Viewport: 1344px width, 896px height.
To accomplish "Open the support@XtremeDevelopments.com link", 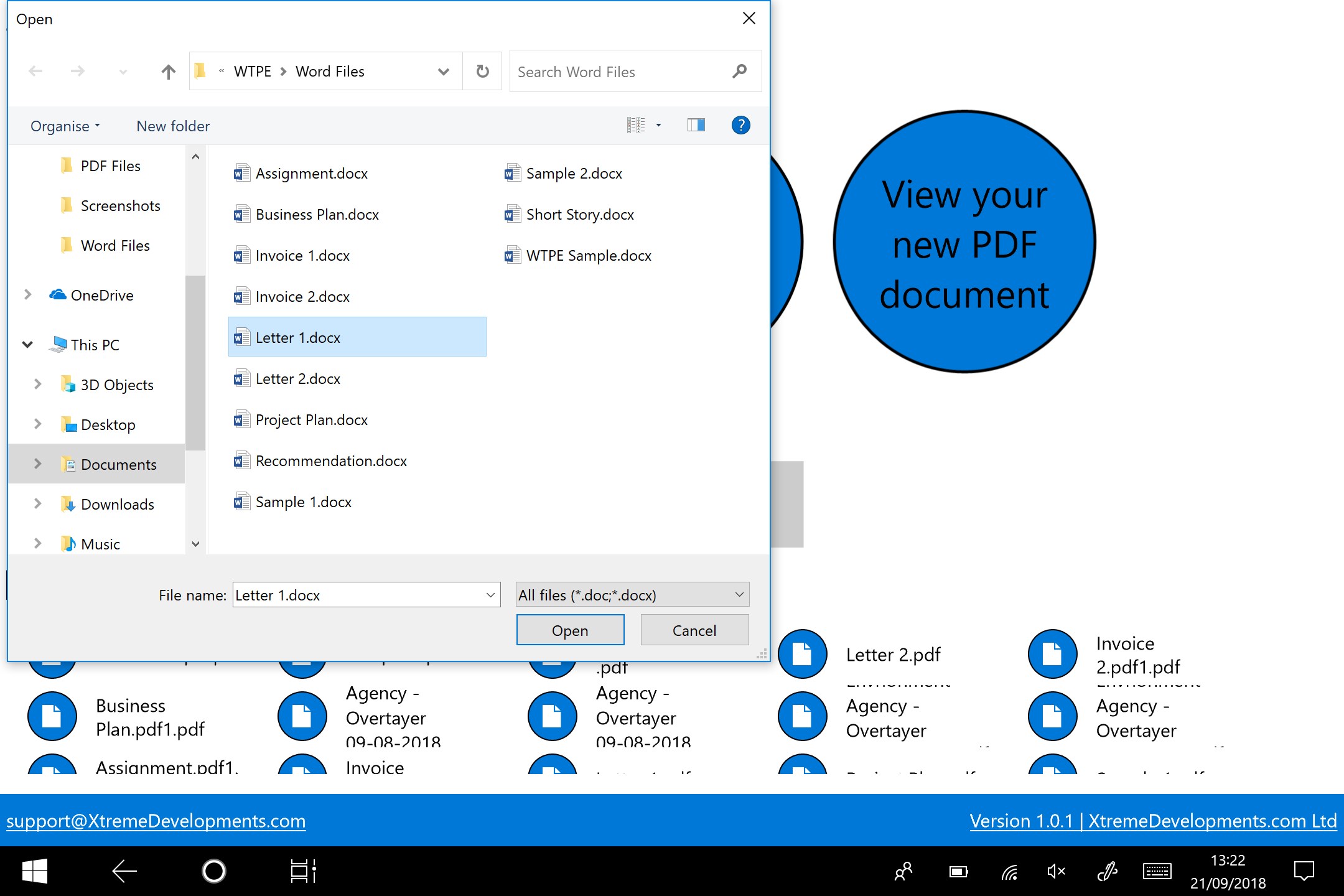I will pyautogui.click(x=156, y=821).
